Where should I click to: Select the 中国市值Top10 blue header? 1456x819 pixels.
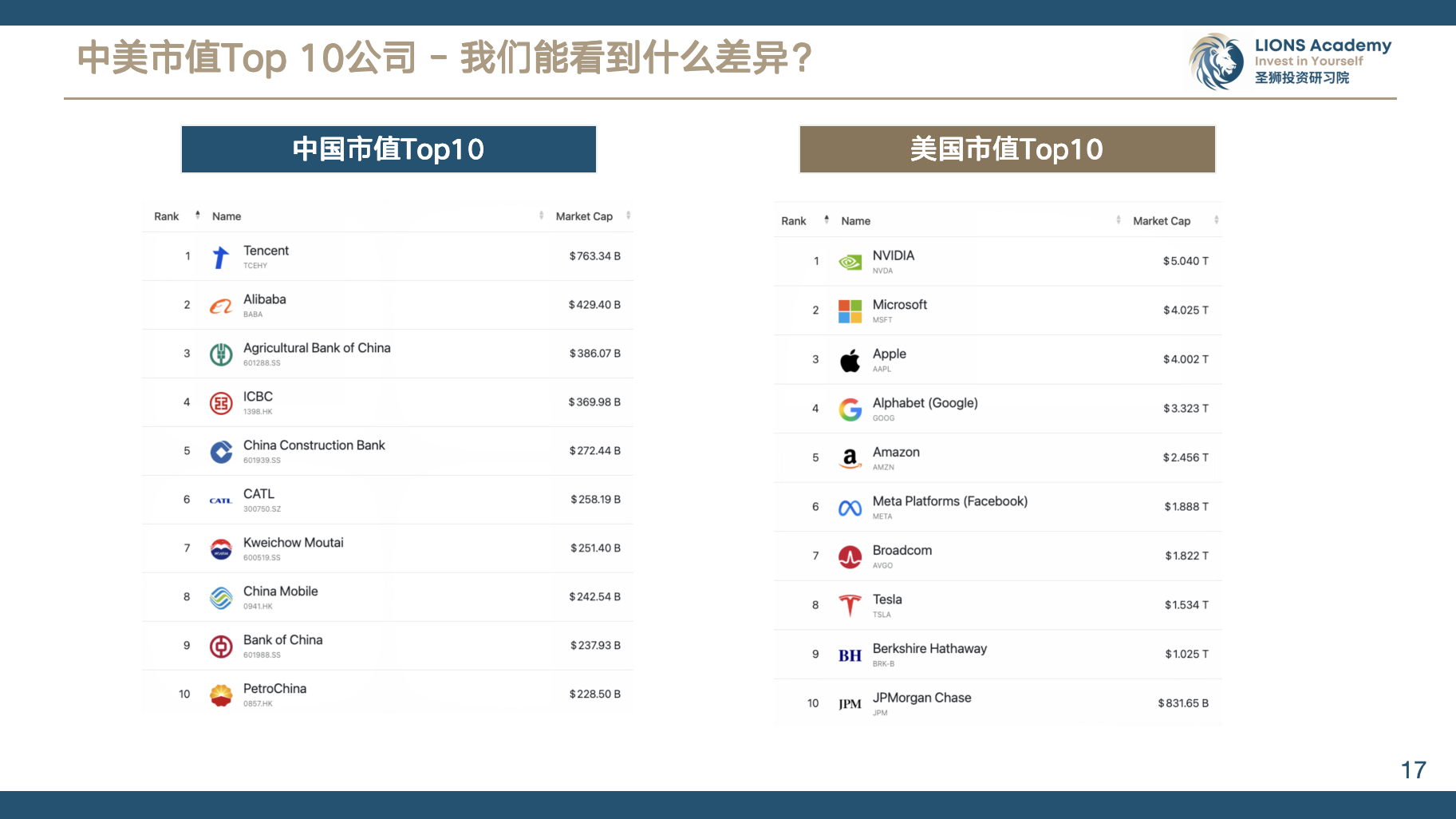coord(389,149)
